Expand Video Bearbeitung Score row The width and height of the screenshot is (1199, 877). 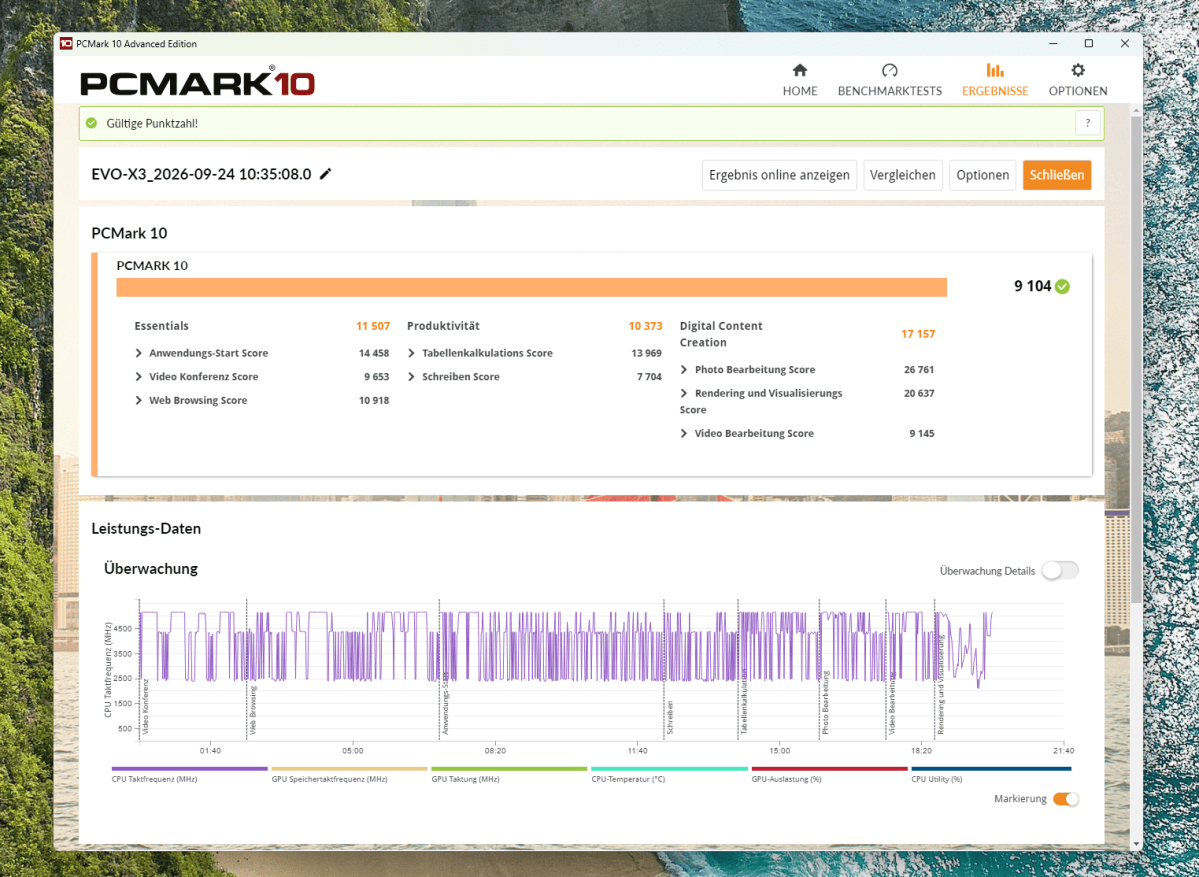click(684, 434)
